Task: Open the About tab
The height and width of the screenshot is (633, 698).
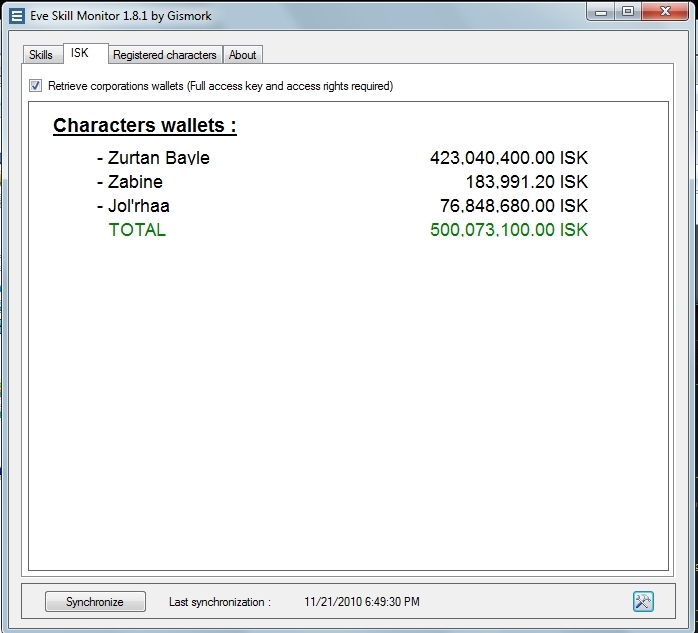Action: pyautogui.click(x=243, y=55)
